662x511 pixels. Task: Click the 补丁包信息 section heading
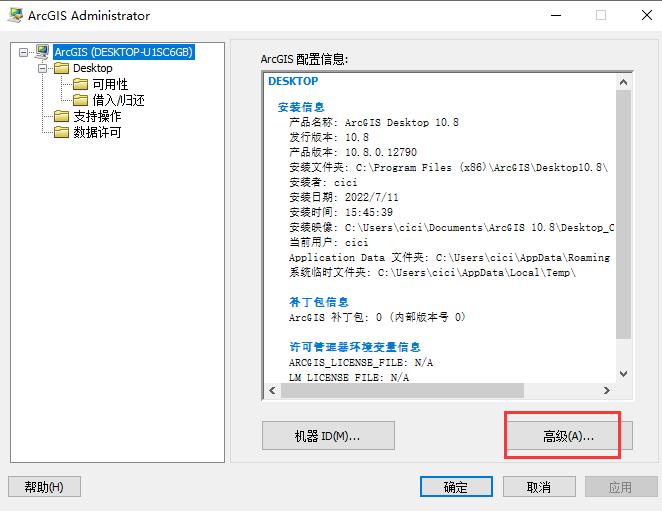click(319, 302)
